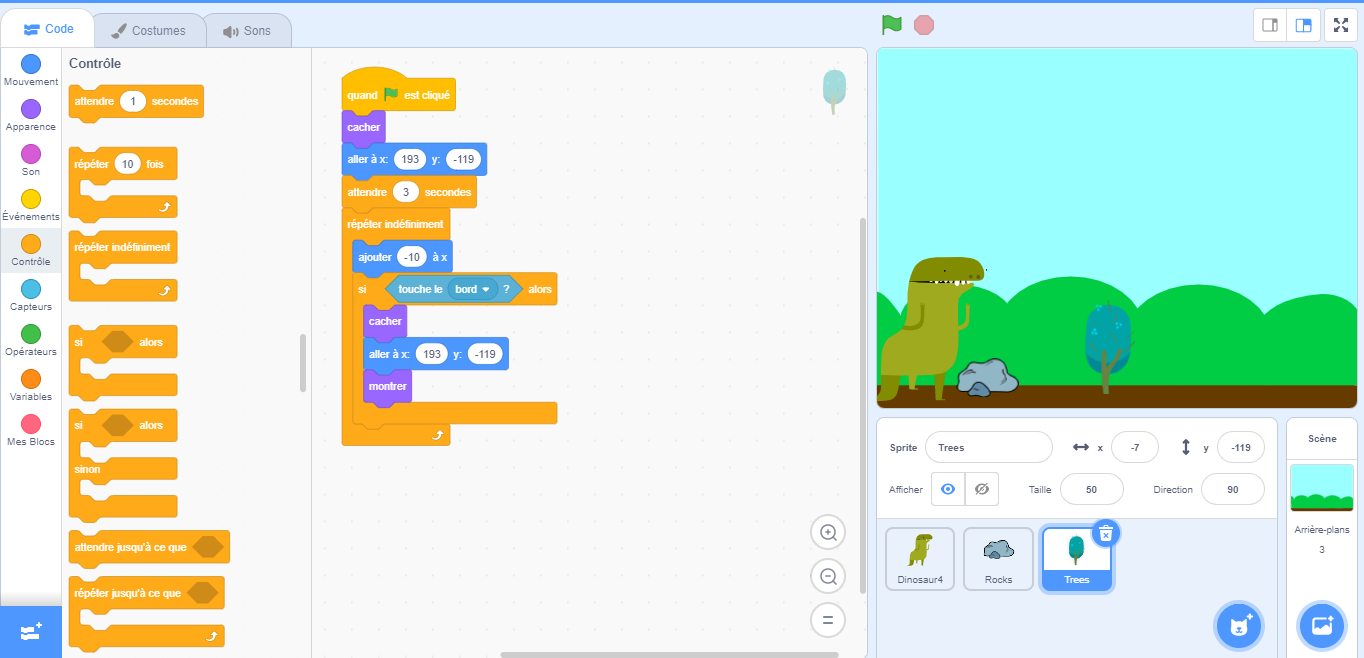Zoom in on the code workspace

[828, 533]
